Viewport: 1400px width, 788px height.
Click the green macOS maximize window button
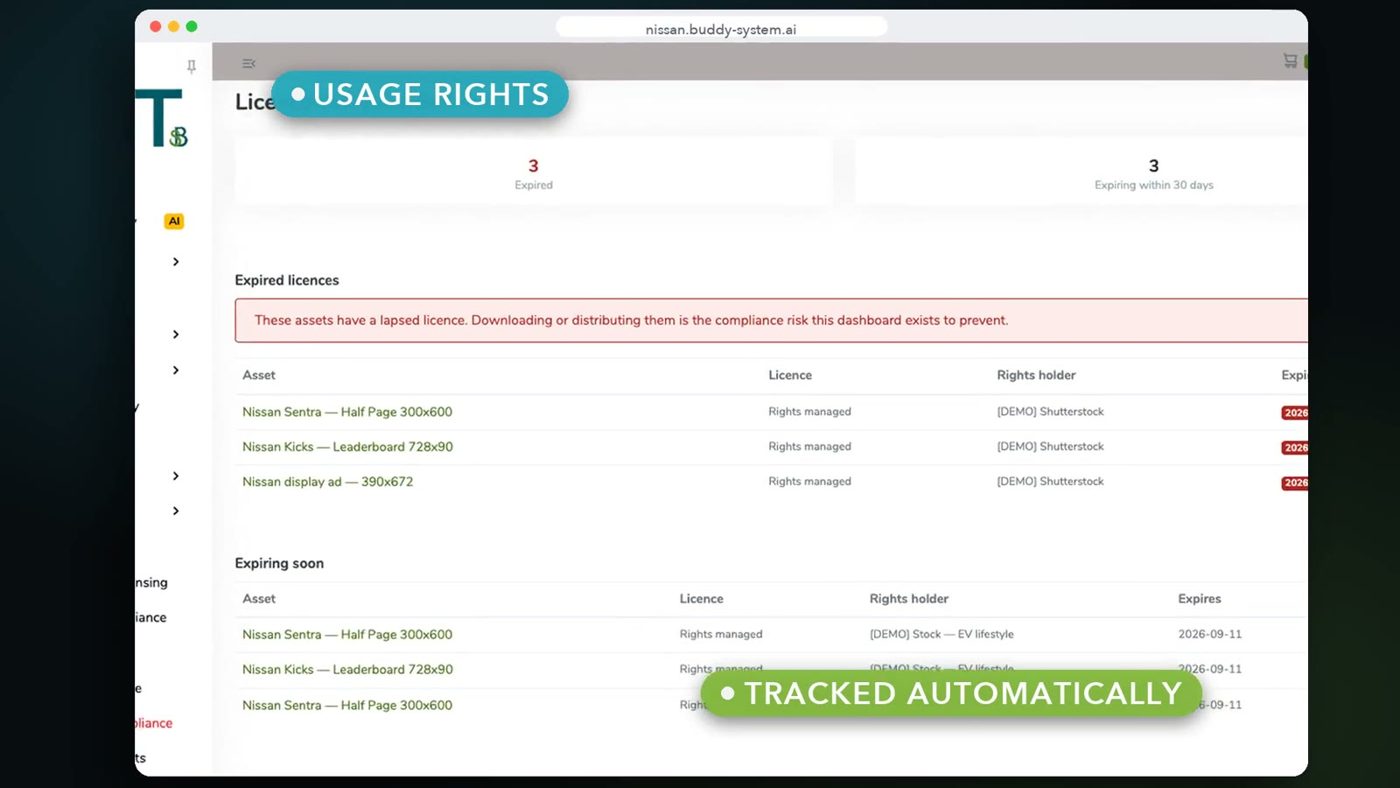(192, 27)
